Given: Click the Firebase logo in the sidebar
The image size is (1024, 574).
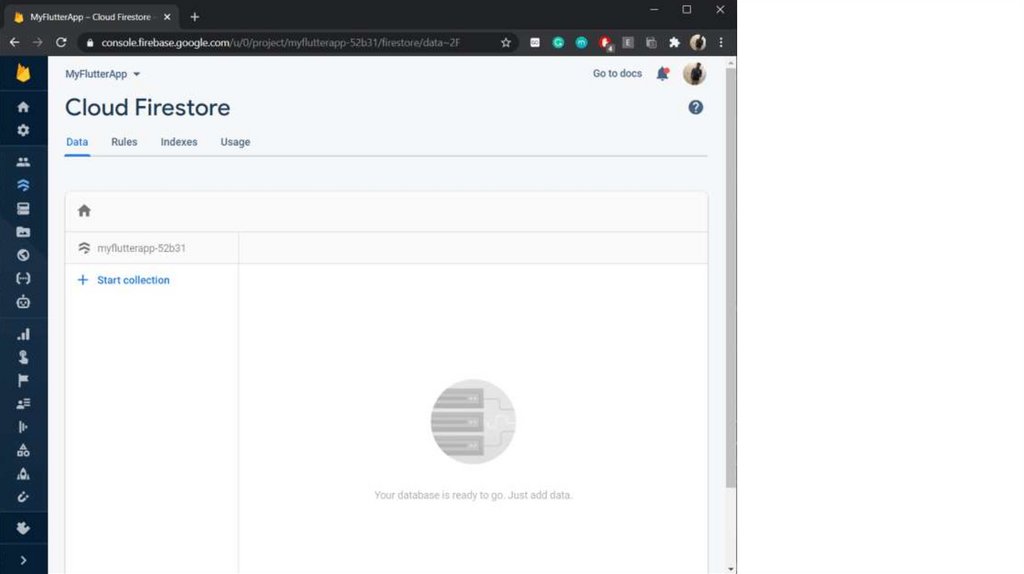Looking at the screenshot, I should [x=24, y=73].
